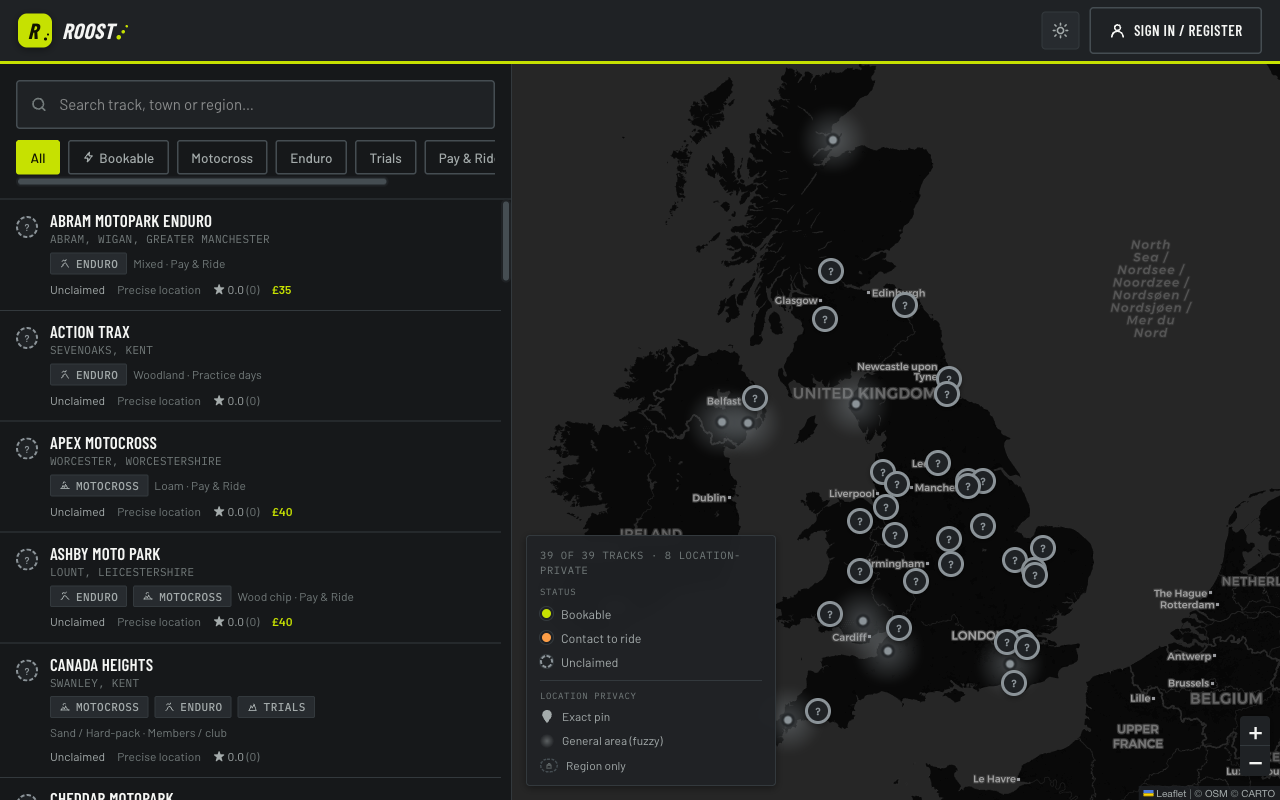The width and height of the screenshot is (1280, 800).
Task: Open Abram Motopark Enduro listing title
Action: click(131, 221)
